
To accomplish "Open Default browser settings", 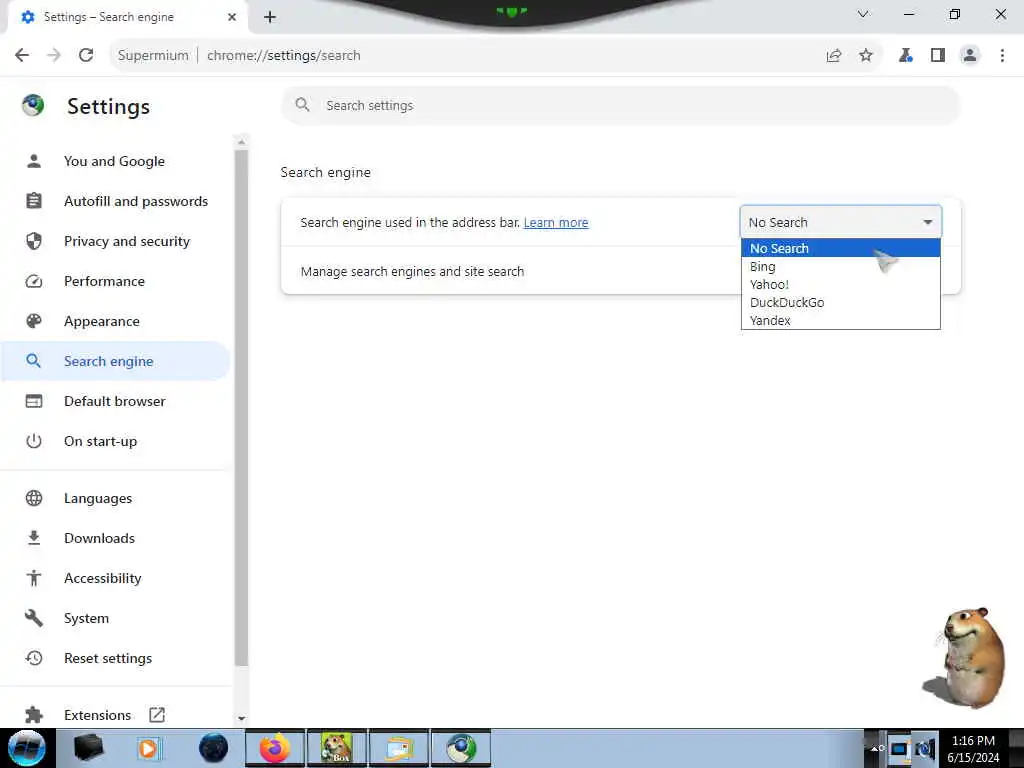I will pyautogui.click(x=115, y=401).
